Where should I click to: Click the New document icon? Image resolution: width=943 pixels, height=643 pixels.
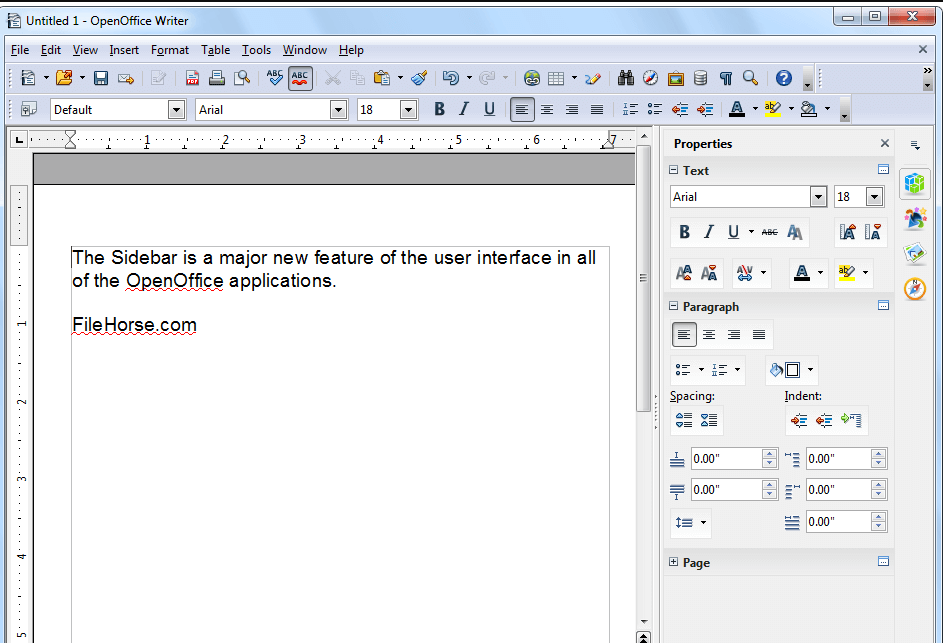tap(28, 78)
